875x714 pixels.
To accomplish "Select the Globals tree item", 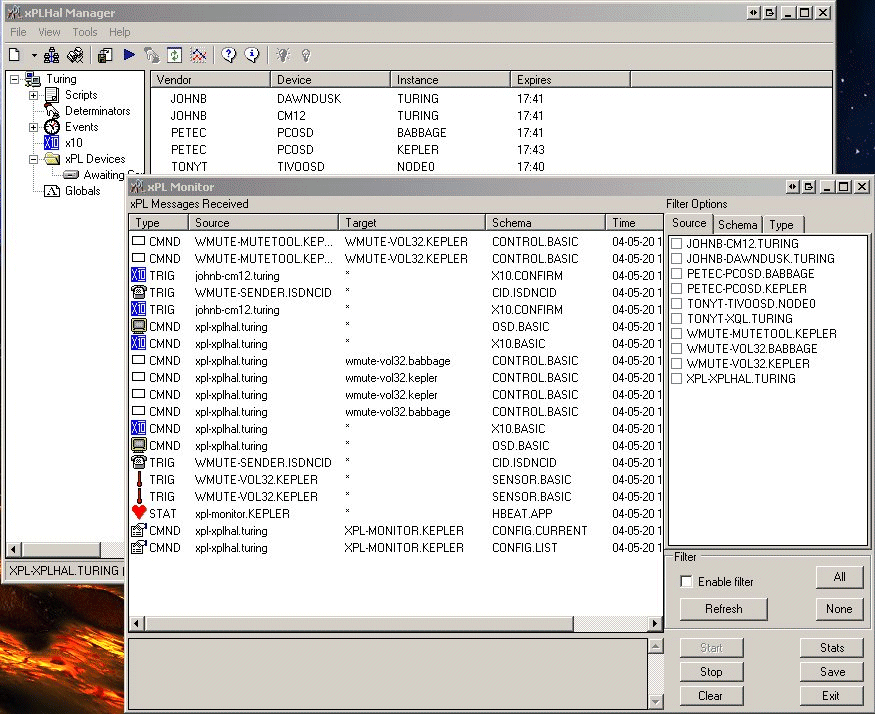I will (x=82, y=191).
